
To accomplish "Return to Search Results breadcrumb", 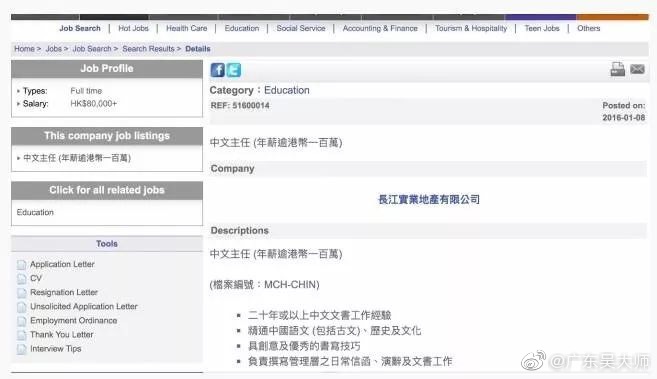I will pos(148,49).
